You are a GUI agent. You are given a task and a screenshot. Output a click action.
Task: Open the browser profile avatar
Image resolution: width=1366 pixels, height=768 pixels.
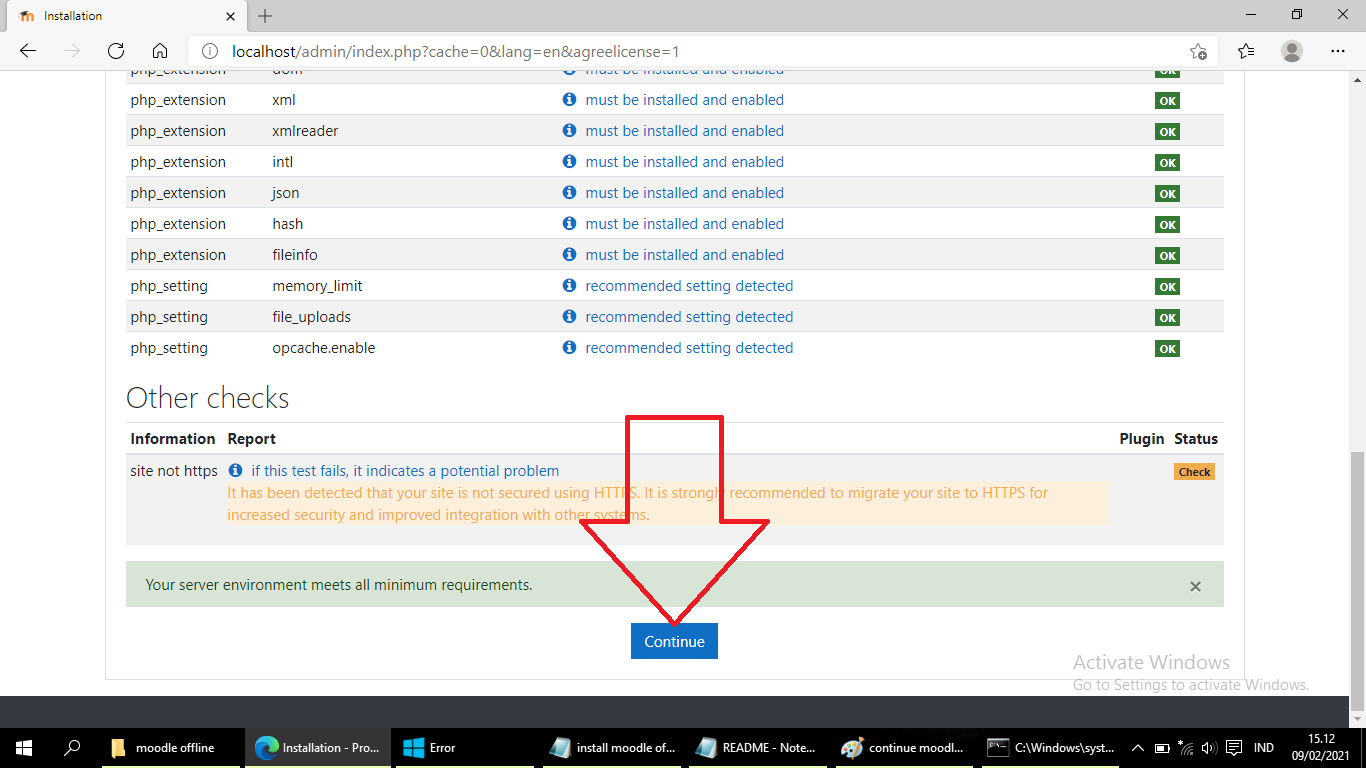tap(1292, 50)
